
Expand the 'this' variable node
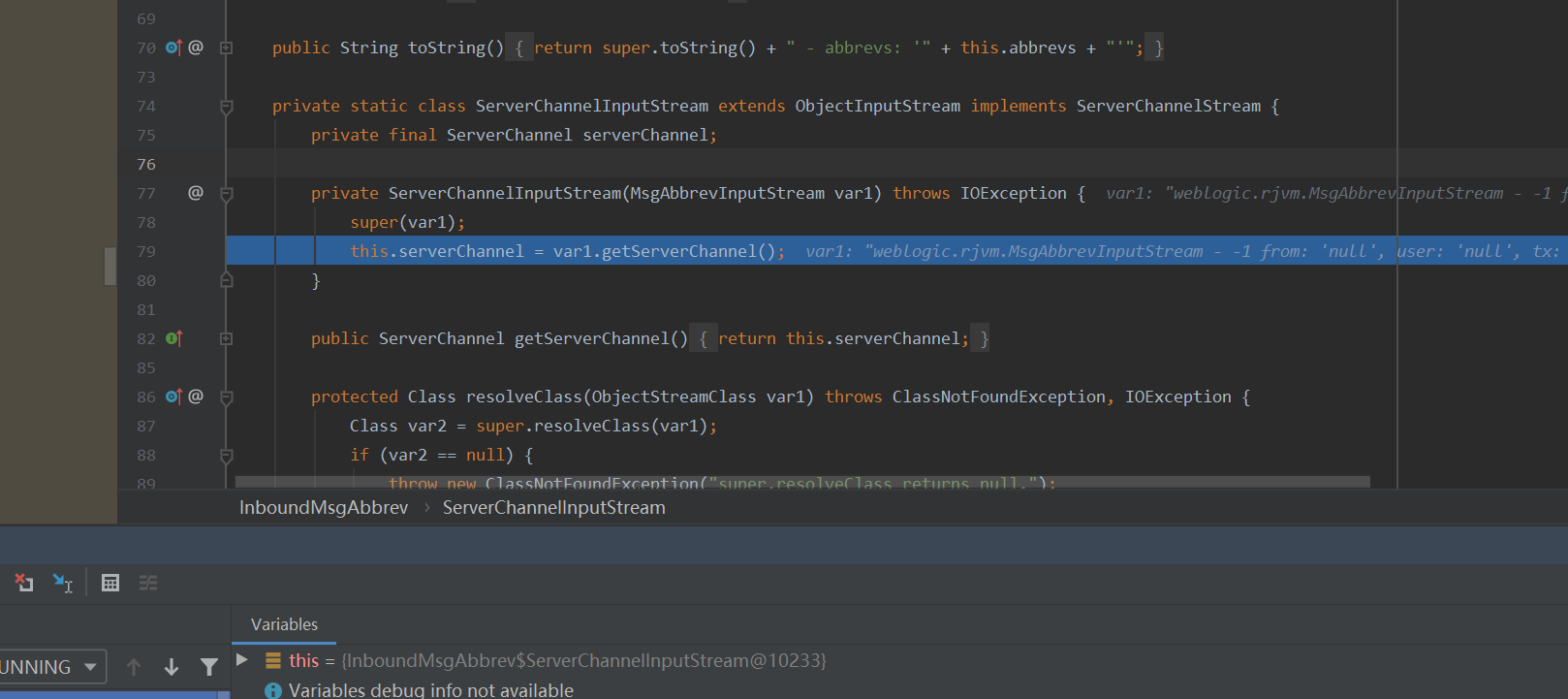(x=242, y=660)
